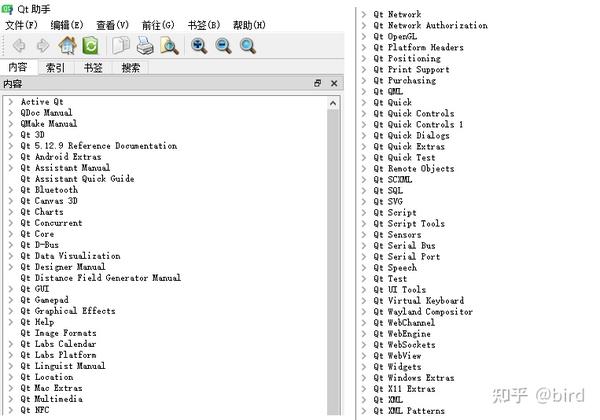Switch to the 索引 tab
Viewport: 600px width, 420px height.
[x=55, y=68]
